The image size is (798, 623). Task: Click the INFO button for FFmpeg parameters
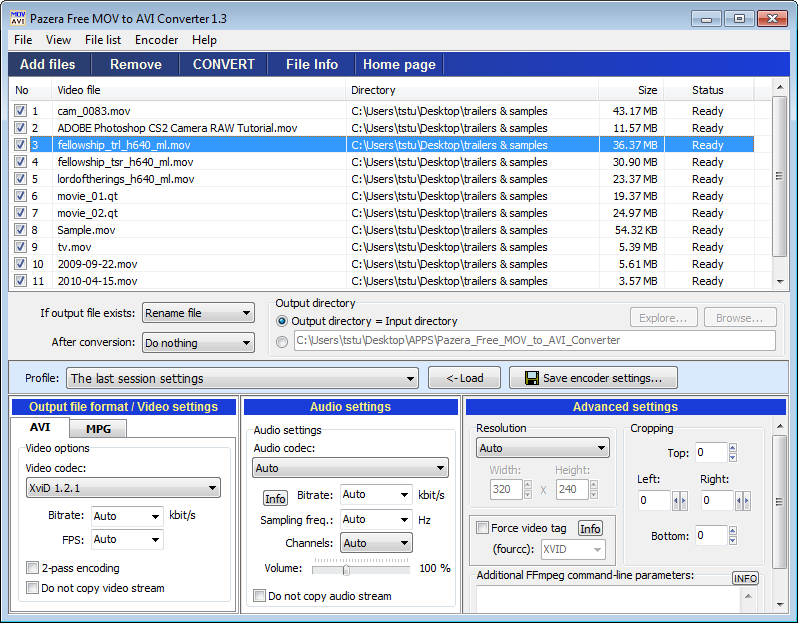coord(746,578)
